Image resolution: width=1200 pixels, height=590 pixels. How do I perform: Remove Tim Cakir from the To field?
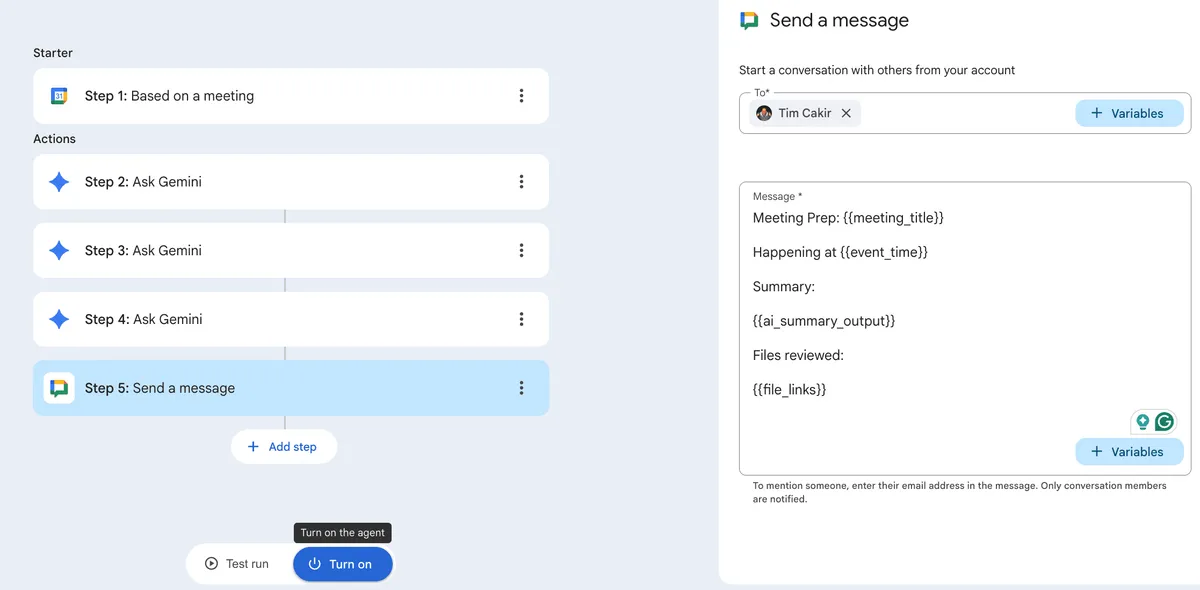coord(846,113)
